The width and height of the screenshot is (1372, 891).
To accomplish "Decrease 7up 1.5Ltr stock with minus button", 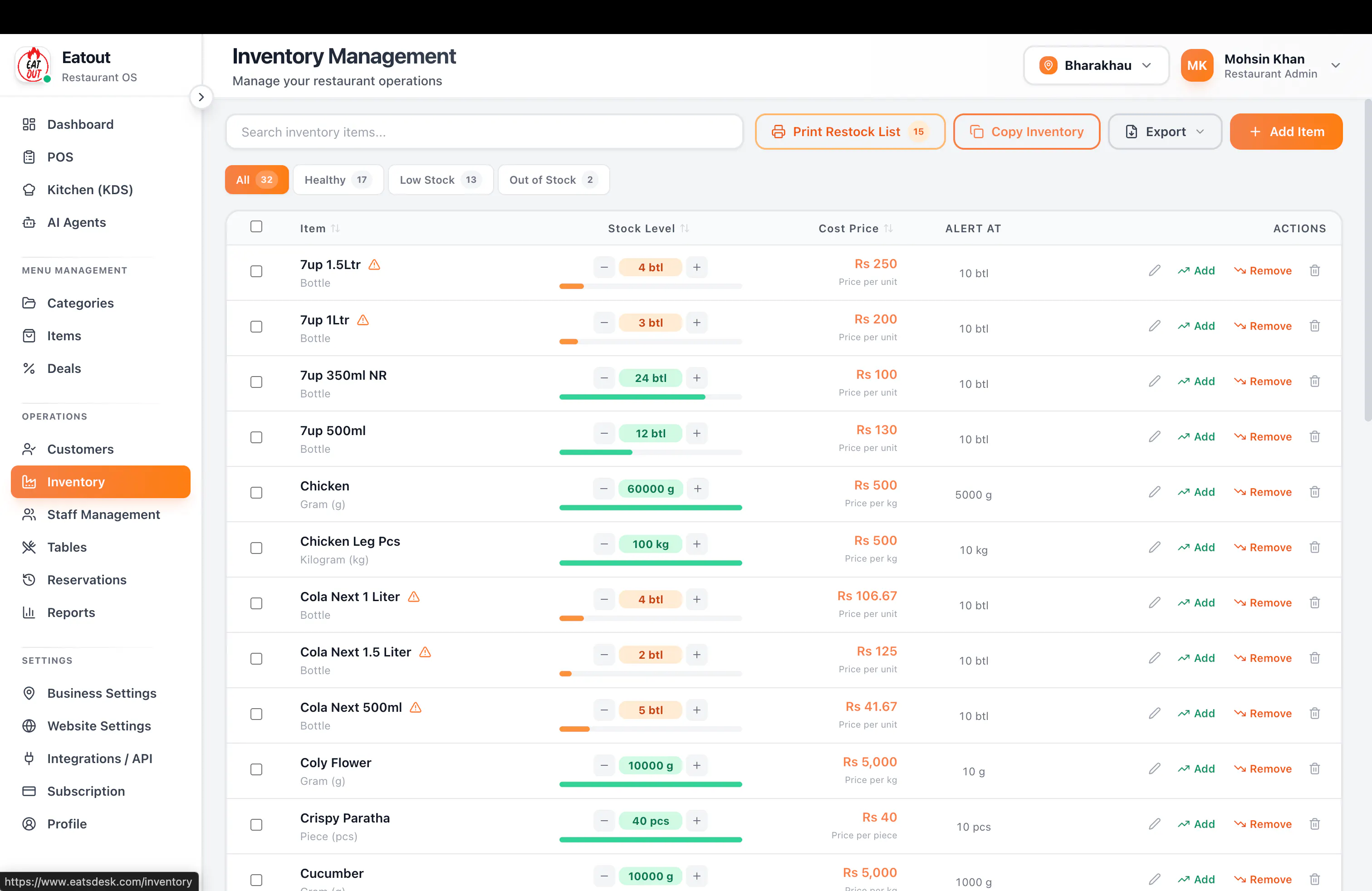I will 604,267.
